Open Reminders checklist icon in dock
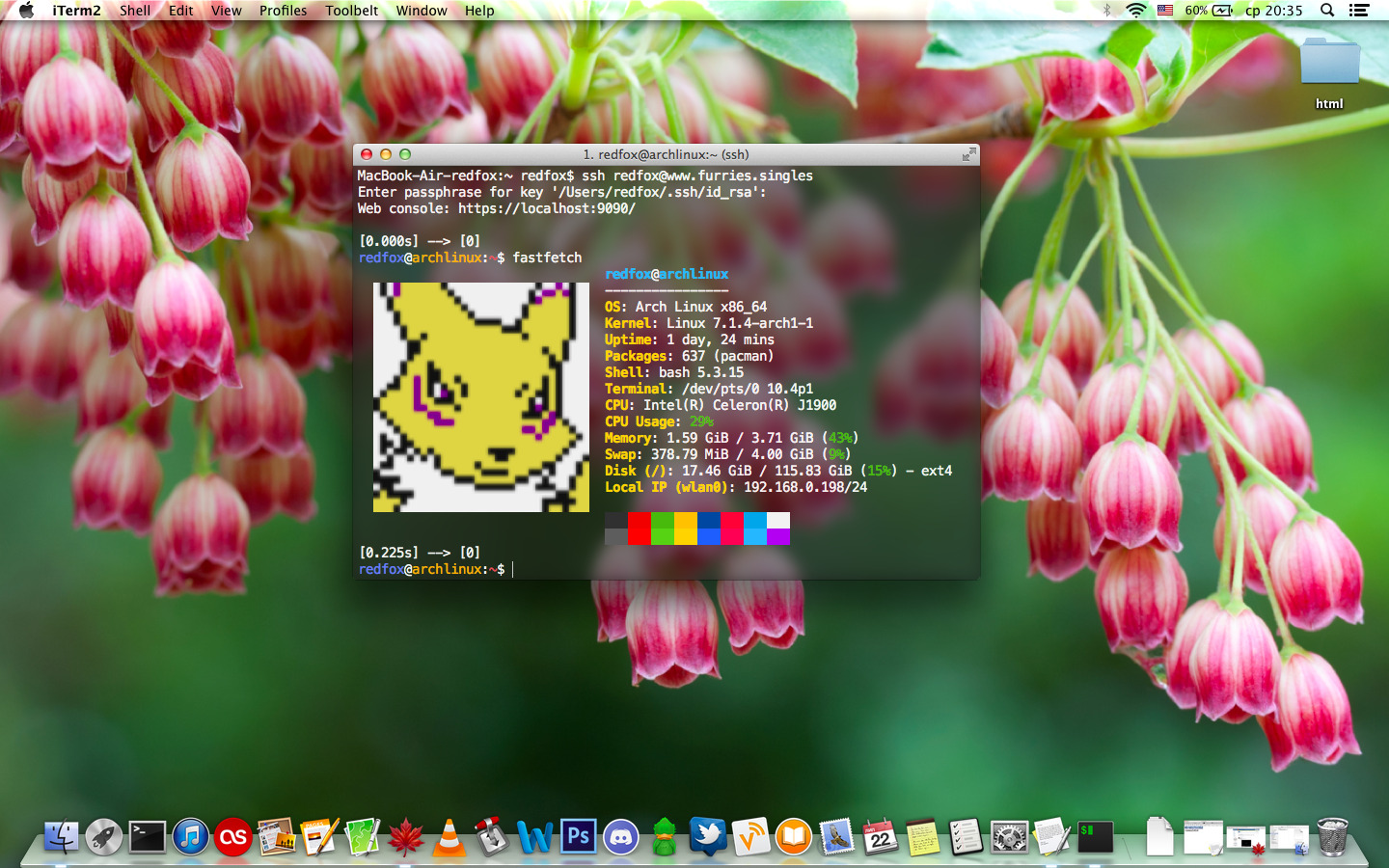Image resolution: width=1389 pixels, height=868 pixels. [966, 836]
